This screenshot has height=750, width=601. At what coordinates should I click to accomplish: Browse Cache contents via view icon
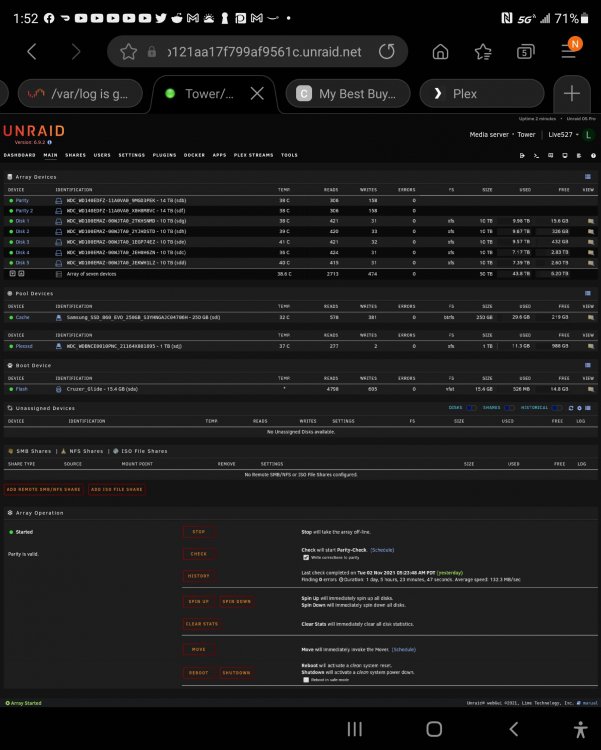pyautogui.click(x=591, y=317)
